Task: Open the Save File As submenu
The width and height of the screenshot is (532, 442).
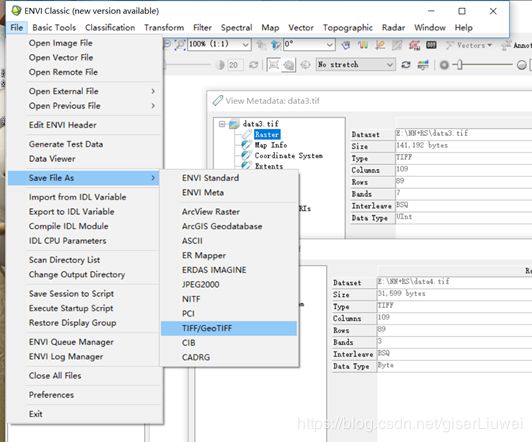Action: [84, 178]
